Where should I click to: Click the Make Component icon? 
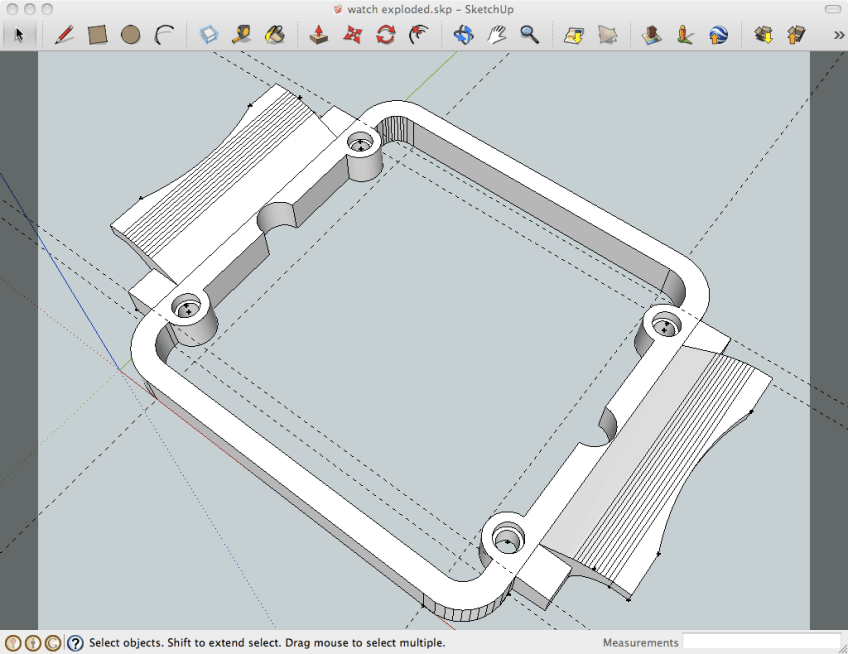(208, 33)
